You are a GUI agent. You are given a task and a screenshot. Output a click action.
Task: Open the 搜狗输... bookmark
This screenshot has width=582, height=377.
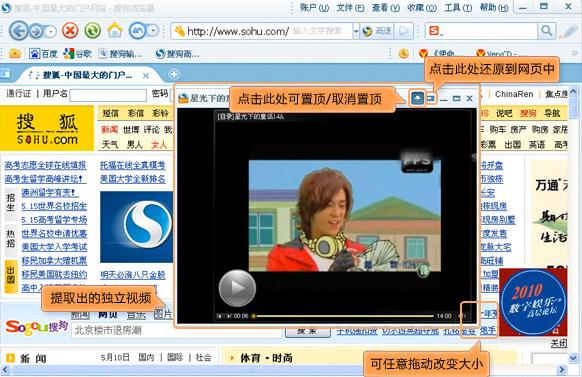click(x=120, y=54)
